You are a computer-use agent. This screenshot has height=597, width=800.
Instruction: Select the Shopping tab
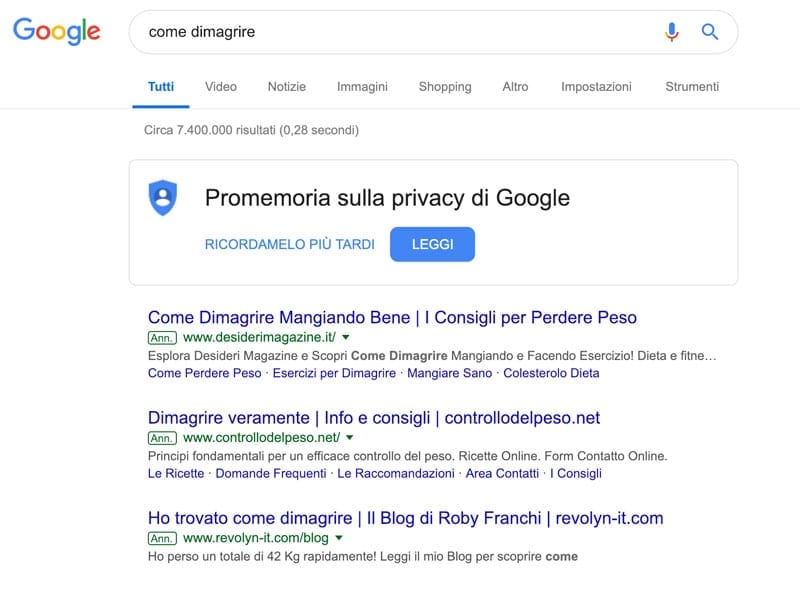(x=445, y=86)
